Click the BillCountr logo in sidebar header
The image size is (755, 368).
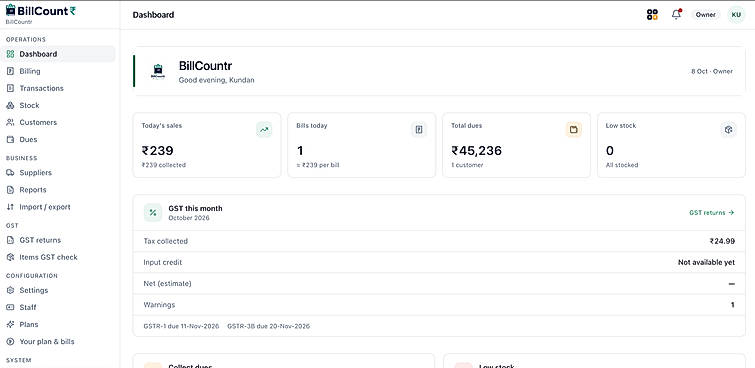click(40, 11)
